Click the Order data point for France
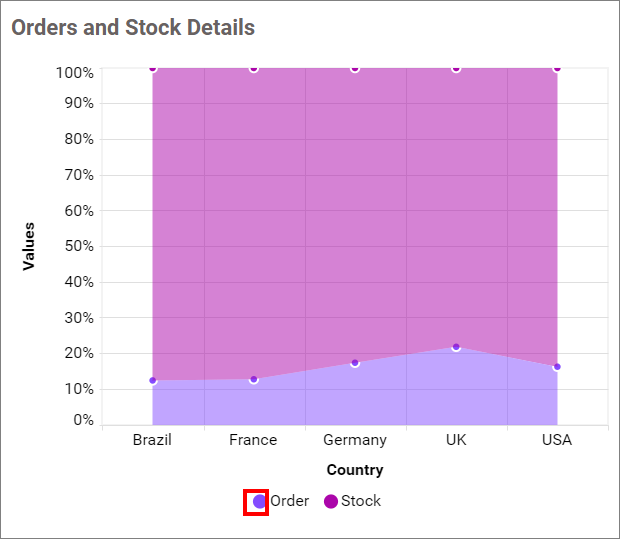 coord(254,379)
